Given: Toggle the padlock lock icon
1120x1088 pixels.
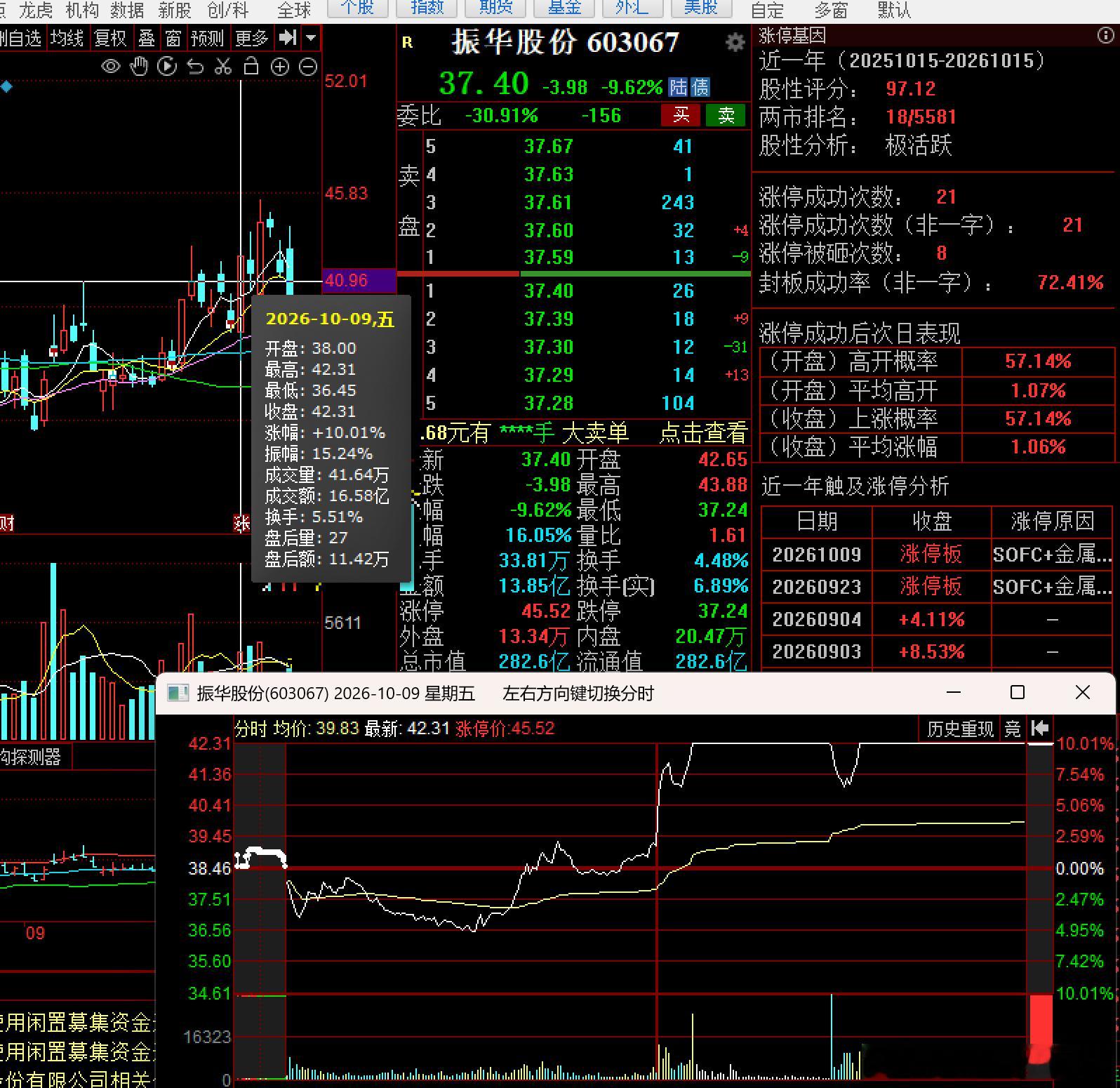Looking at the screenshot, I should (251, 67).
